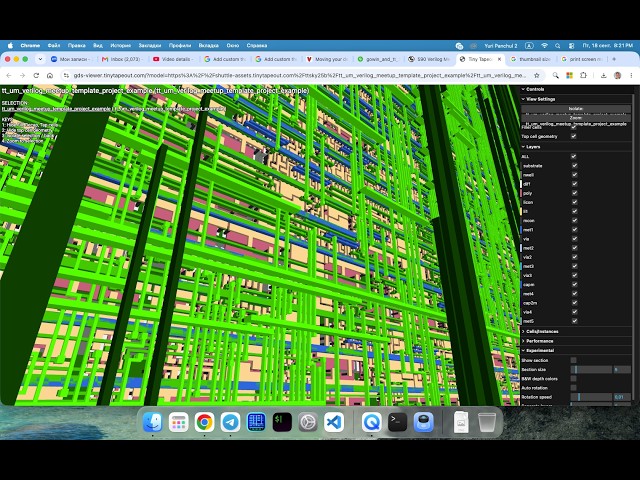Open System Settings from the dock
Image resolution: width=640 pixels, height=480 pixels.
pyautogui.click(x=308, y=422)
